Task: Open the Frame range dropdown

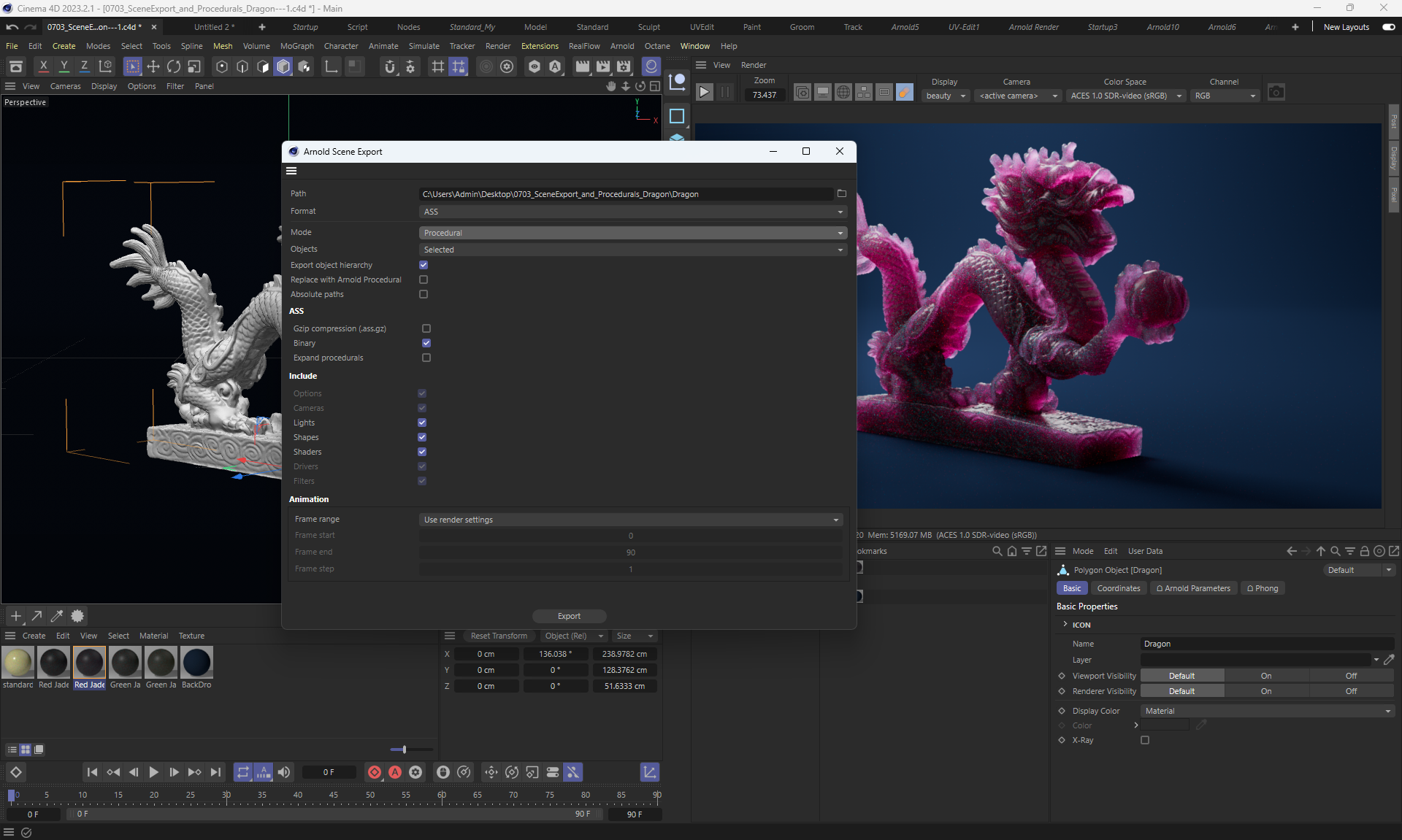Action: (631, 520)
